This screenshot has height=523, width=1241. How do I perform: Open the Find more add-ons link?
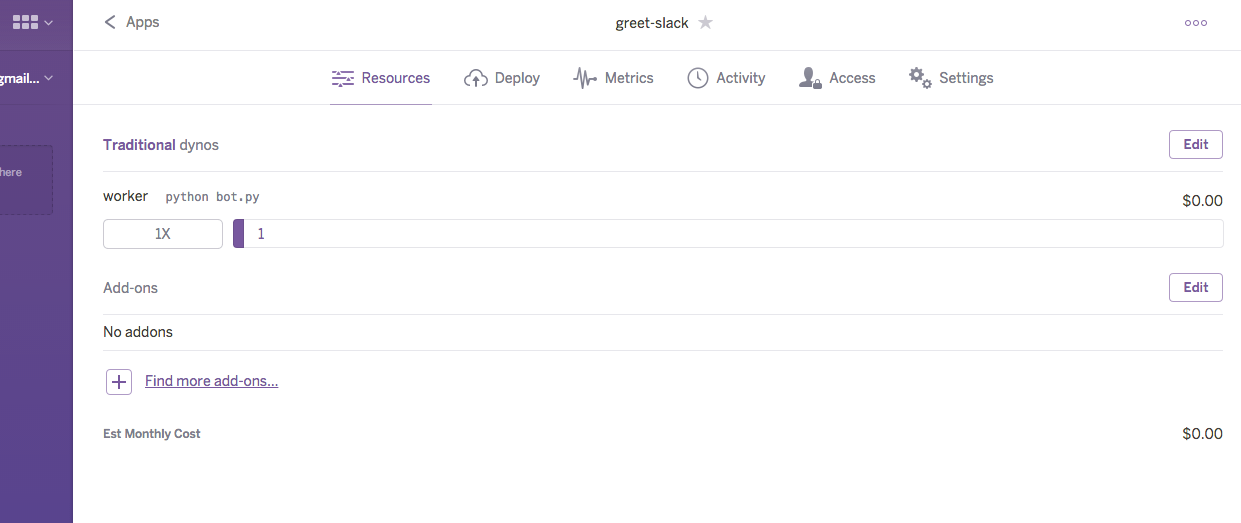pos(211,381)
